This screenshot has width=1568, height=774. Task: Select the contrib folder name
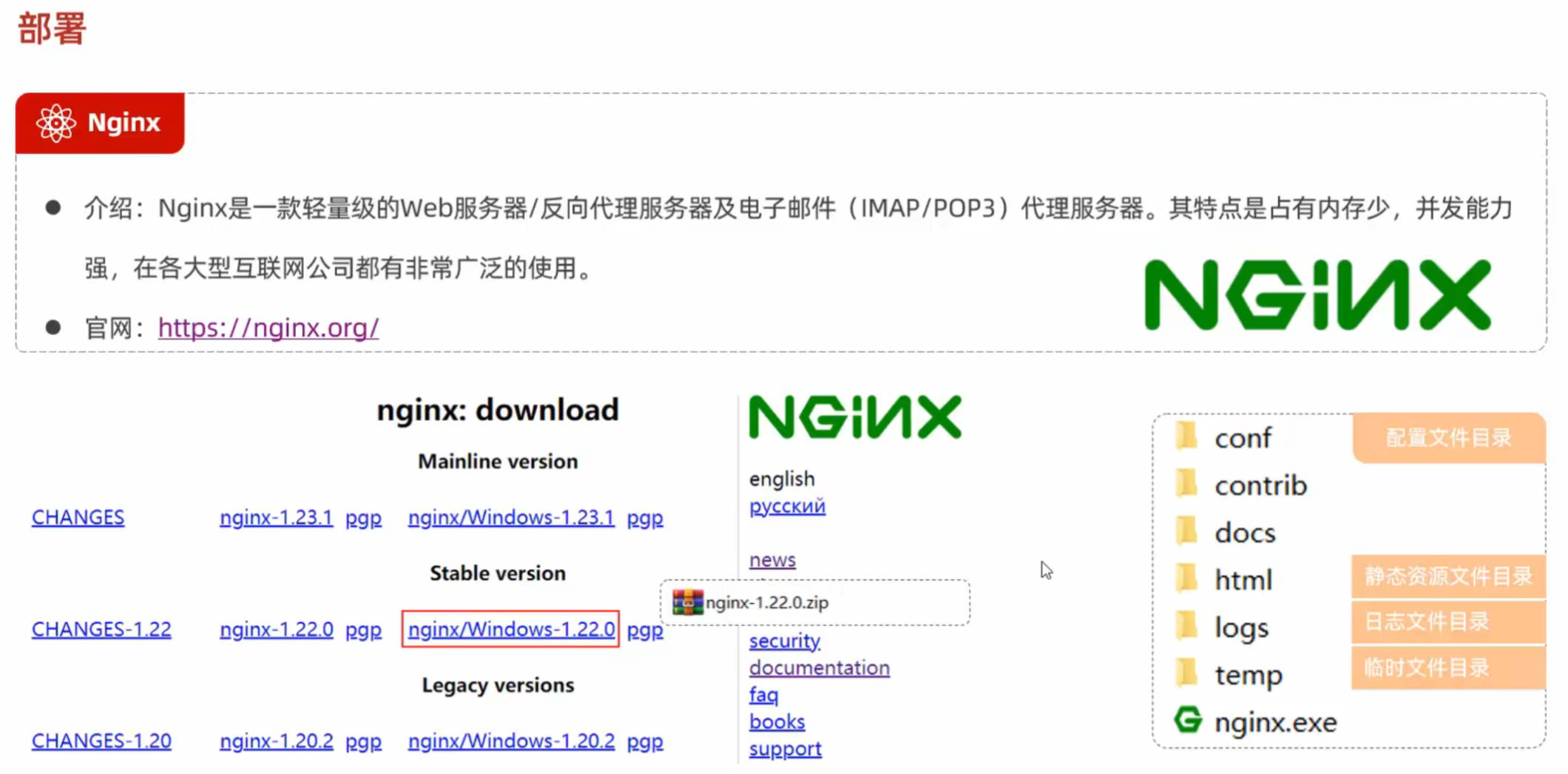coord(1261,486)
